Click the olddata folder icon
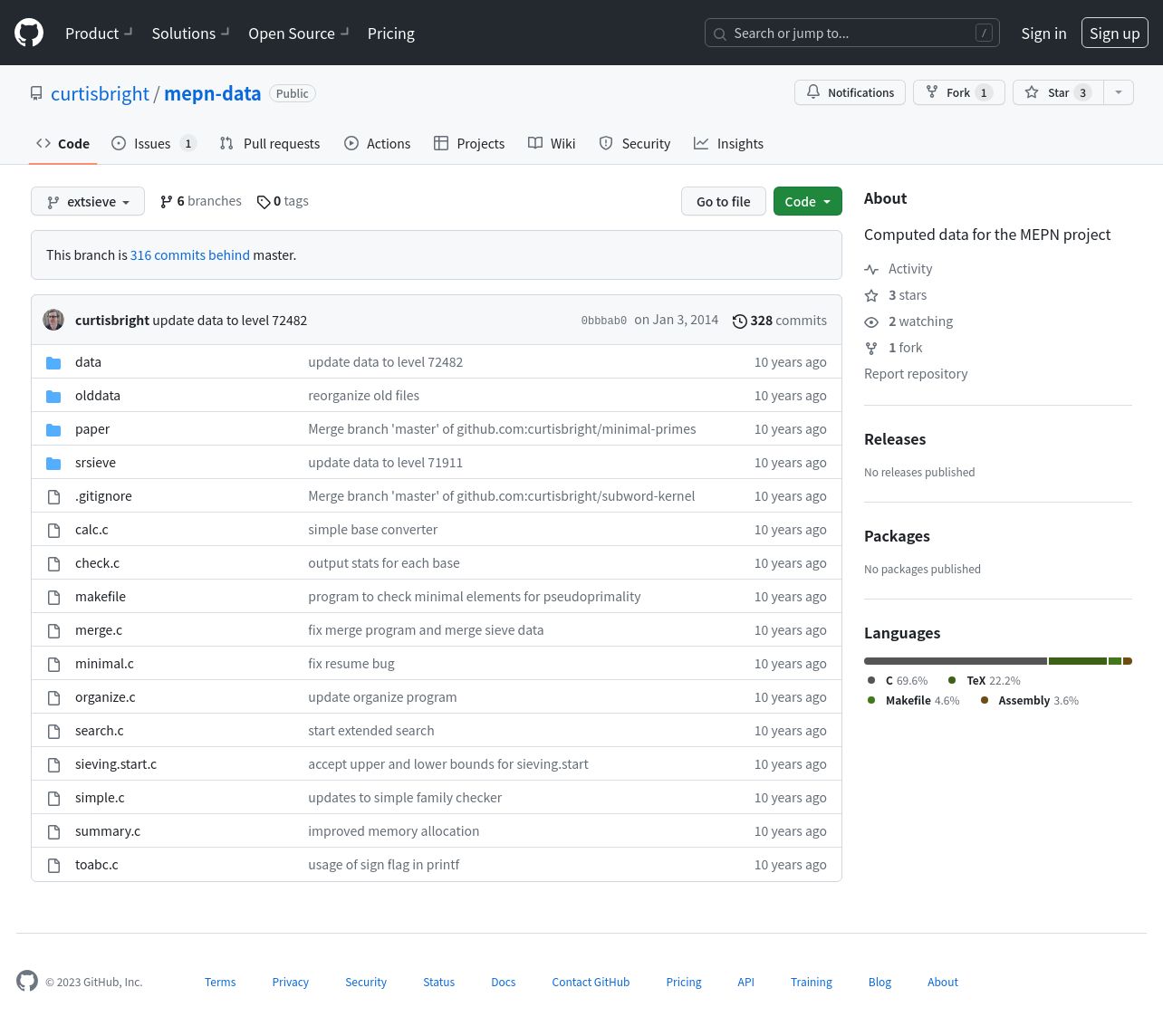The width and height of the screenshot is (1163, 1036). (x=53, y=396)
